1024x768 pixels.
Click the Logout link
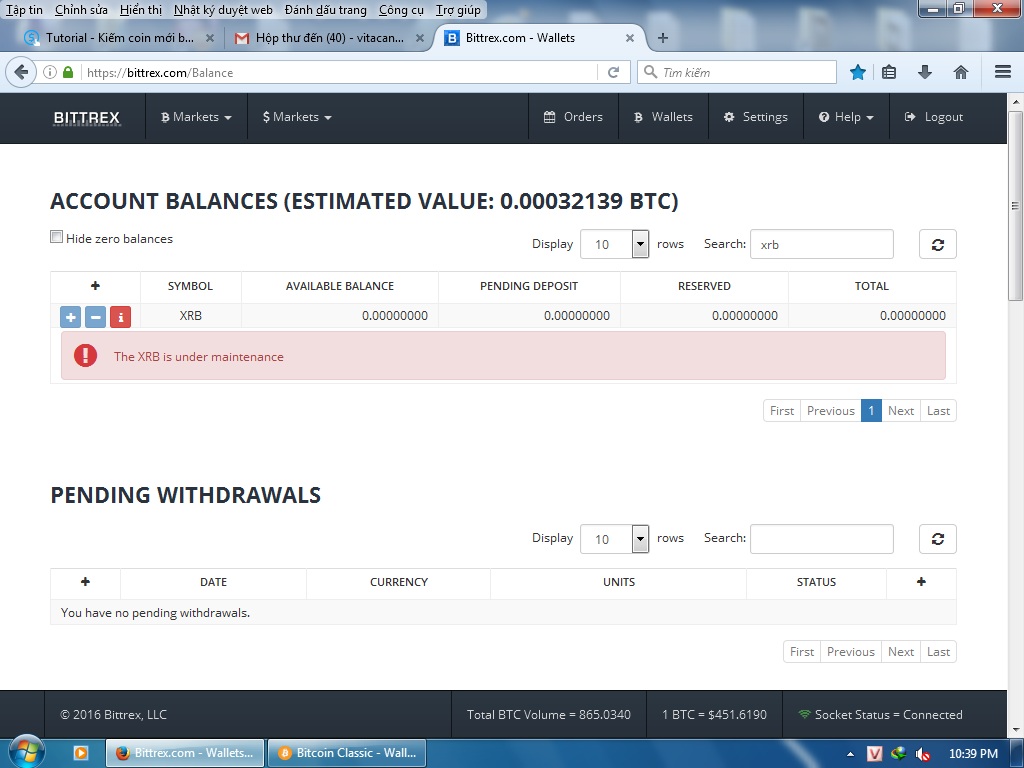[x=934, y=117]
